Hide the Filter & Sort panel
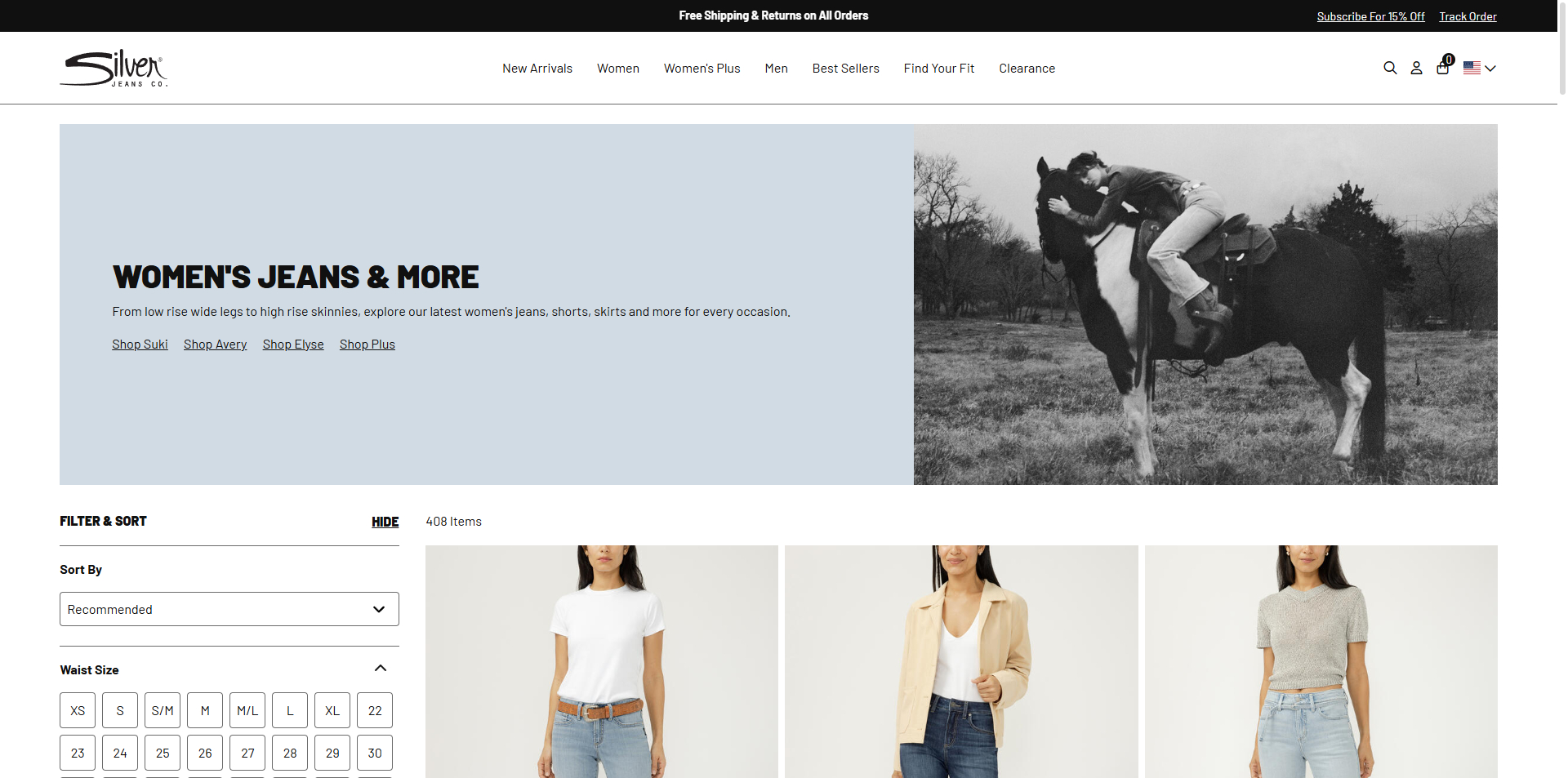 point(385,522)
